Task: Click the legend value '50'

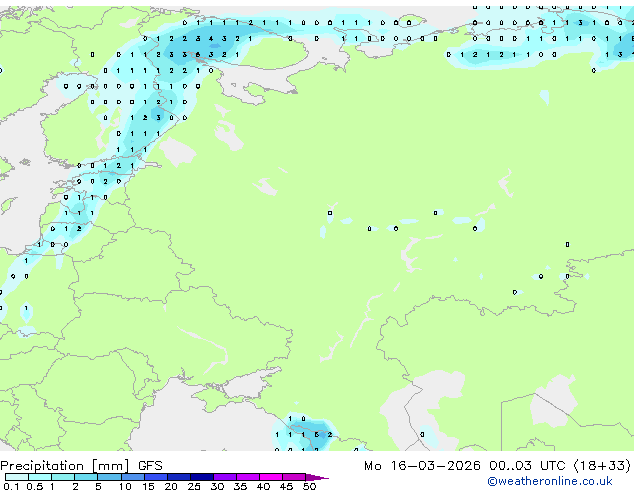Action: (x=309, y=486)
